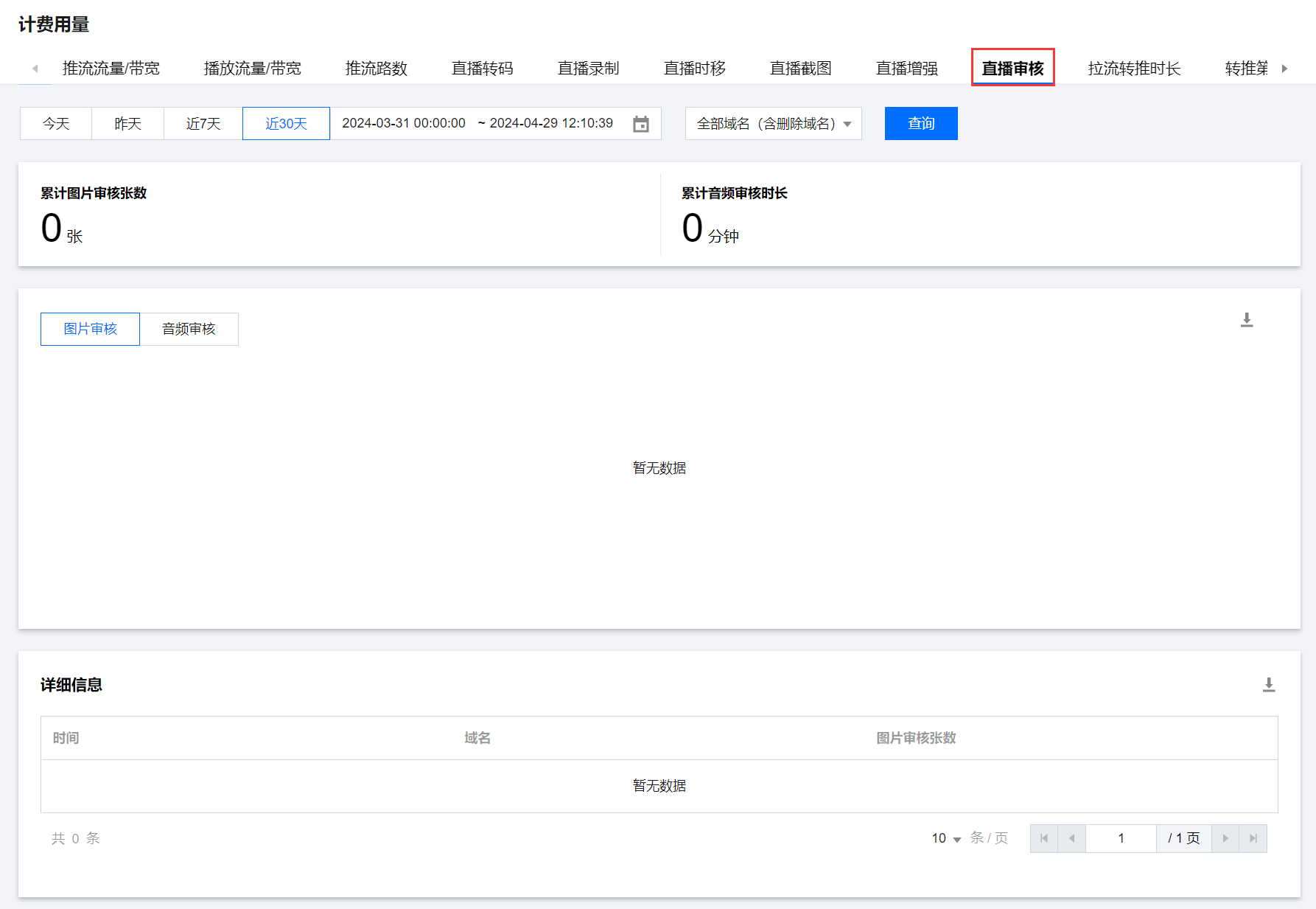This screenshot has height=909, width=1316.
Task: Expand the 10 条/页 page size selector
Action: (x=946, y=838)
